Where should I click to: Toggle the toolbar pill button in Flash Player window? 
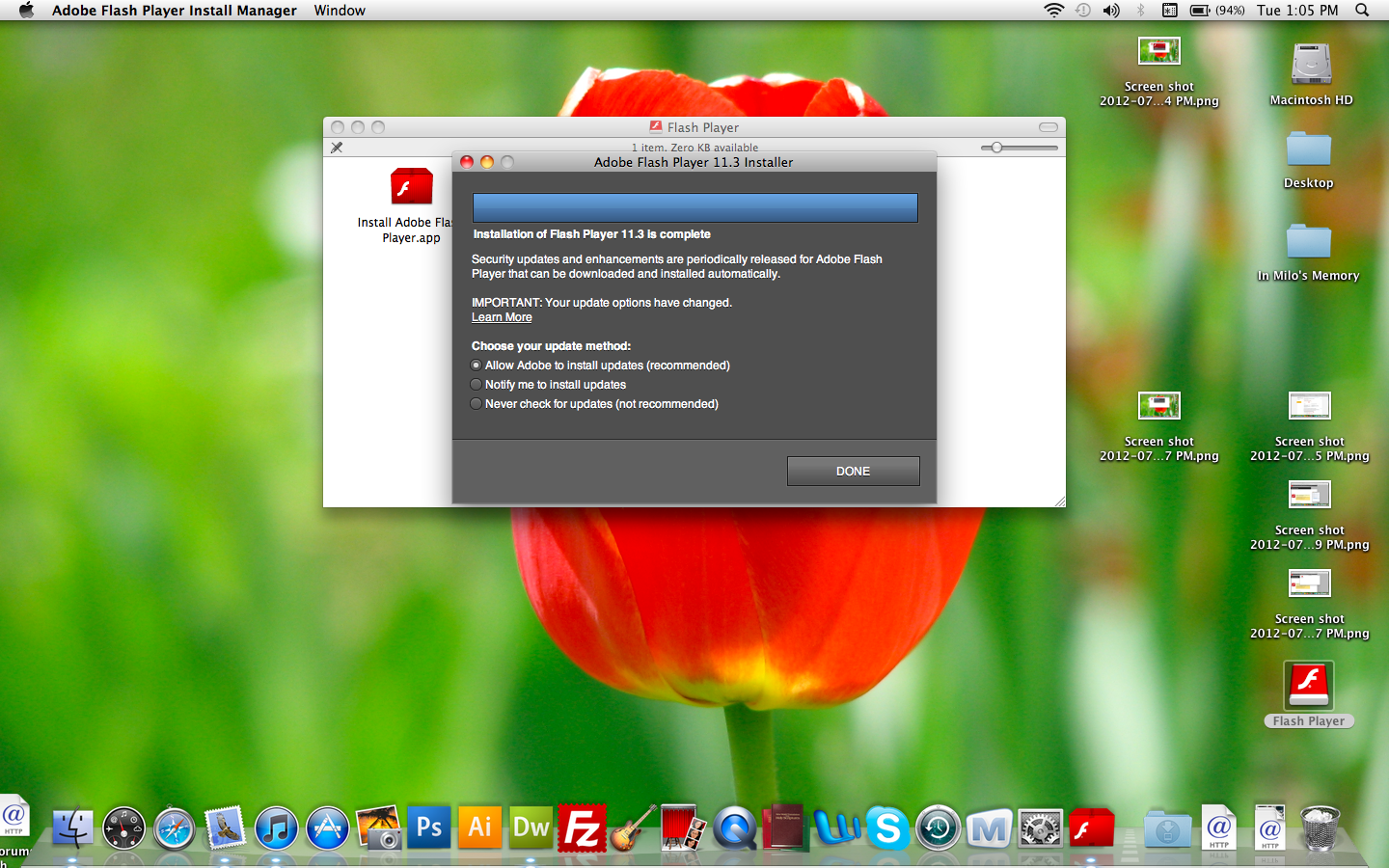click(x=1049, y=127)
